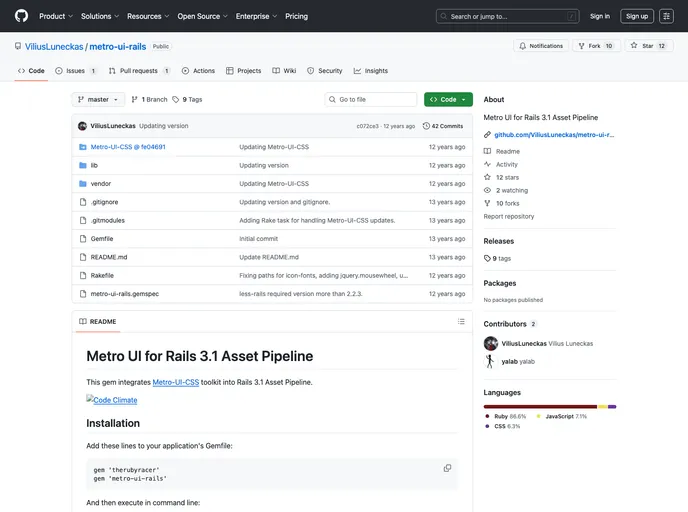Viewport: 688px width, 512px height.
Task: View the 42 Commits history
Action: tap(443, 126)
